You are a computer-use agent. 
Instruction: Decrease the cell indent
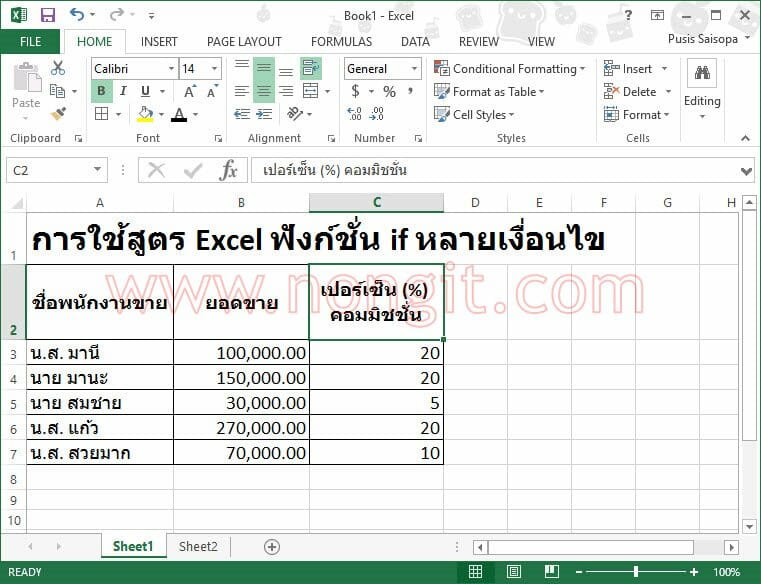click(x=242, y=114)
